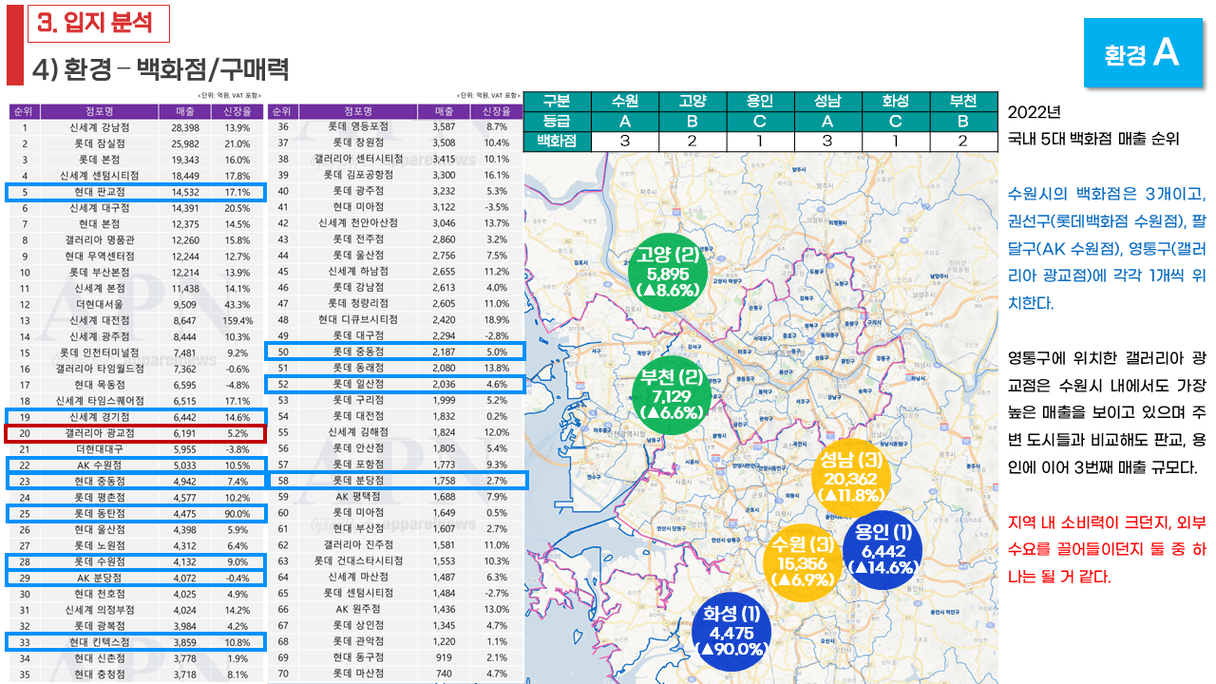Select the '등급' row label
The height and width of the screenshot is (684, 1216).
point(558,121)
